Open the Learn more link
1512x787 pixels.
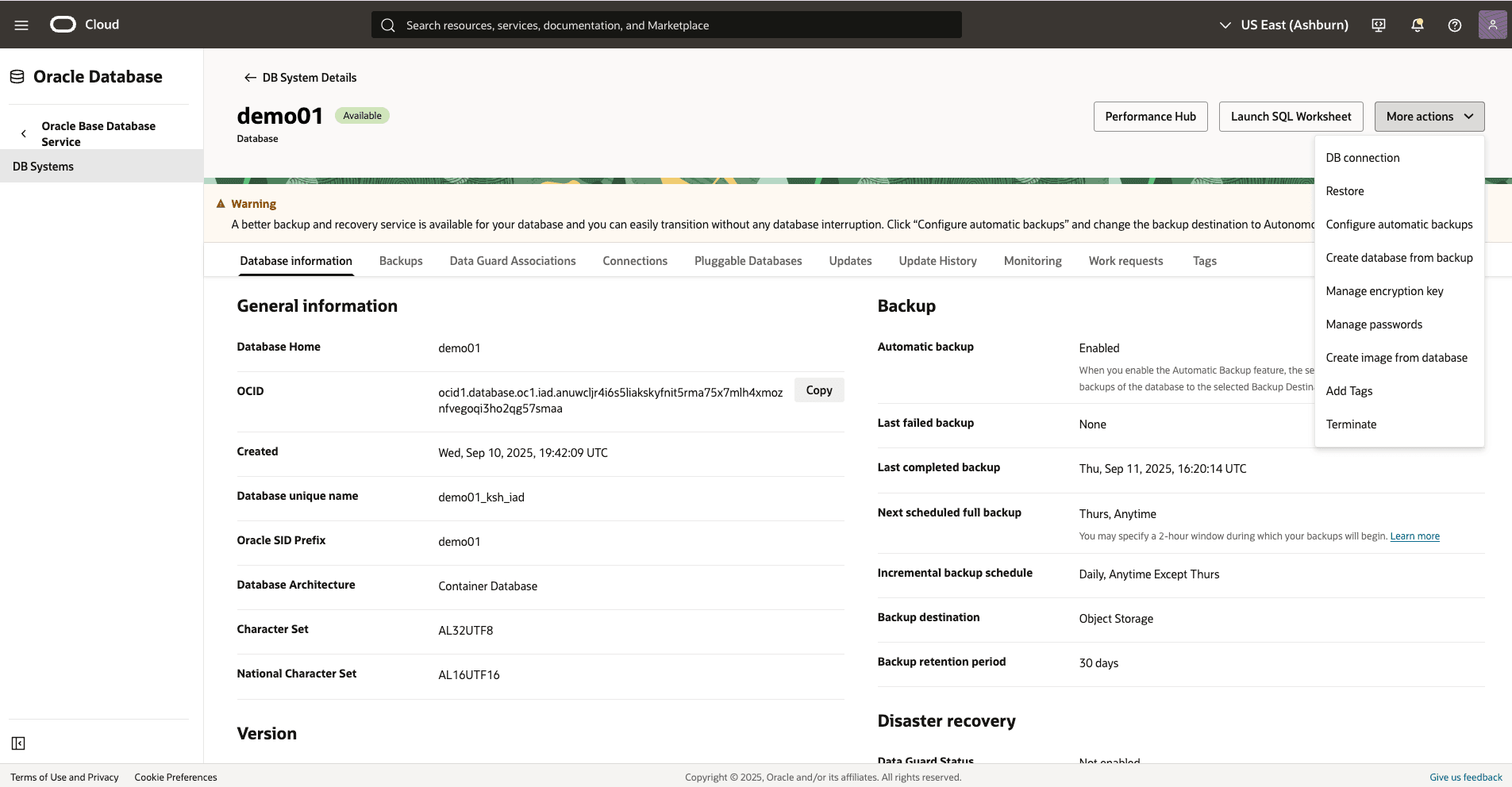pyautogui.click(x=1414, y=536)
